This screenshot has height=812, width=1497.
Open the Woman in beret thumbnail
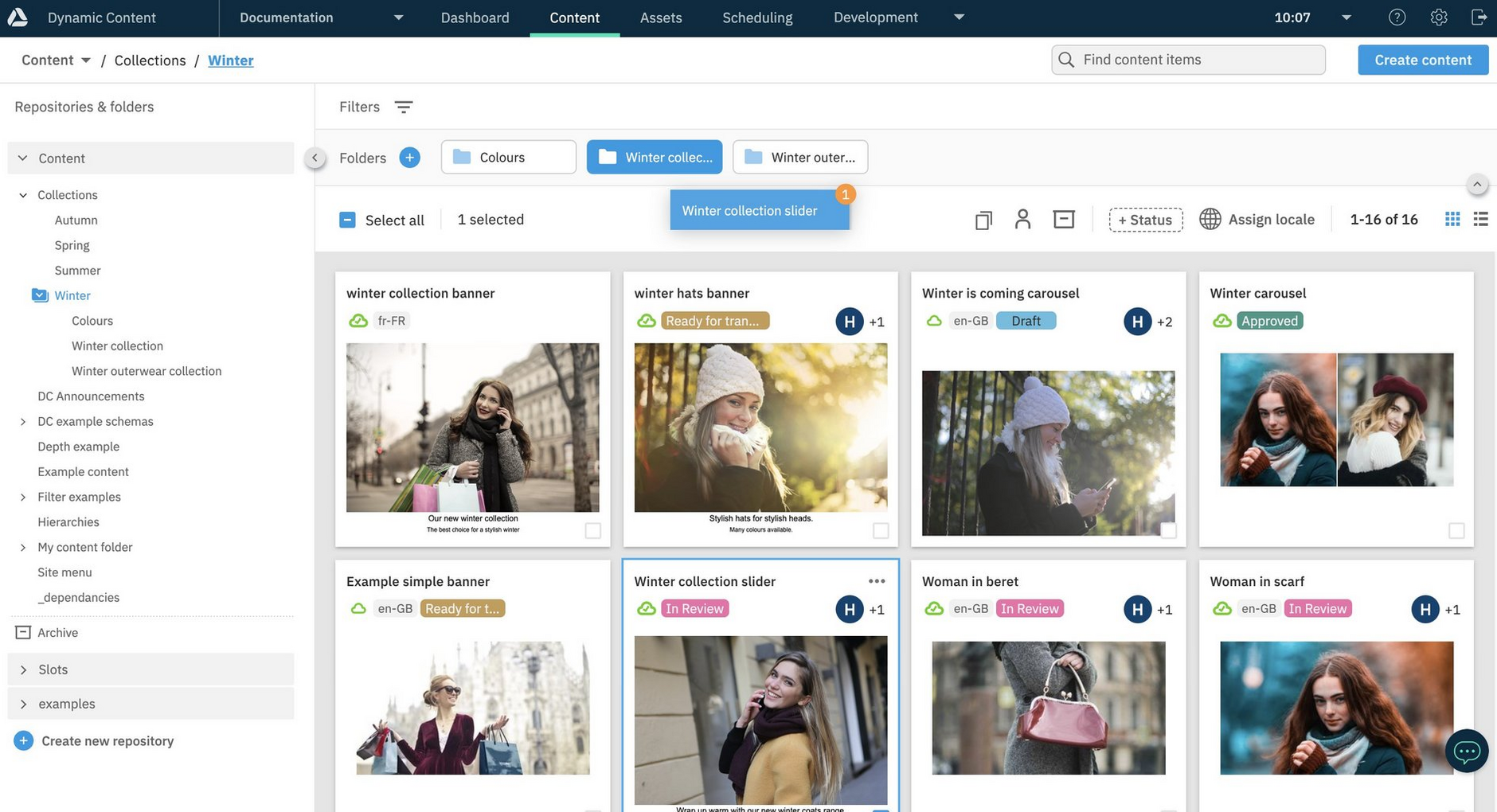(1048, 708)
